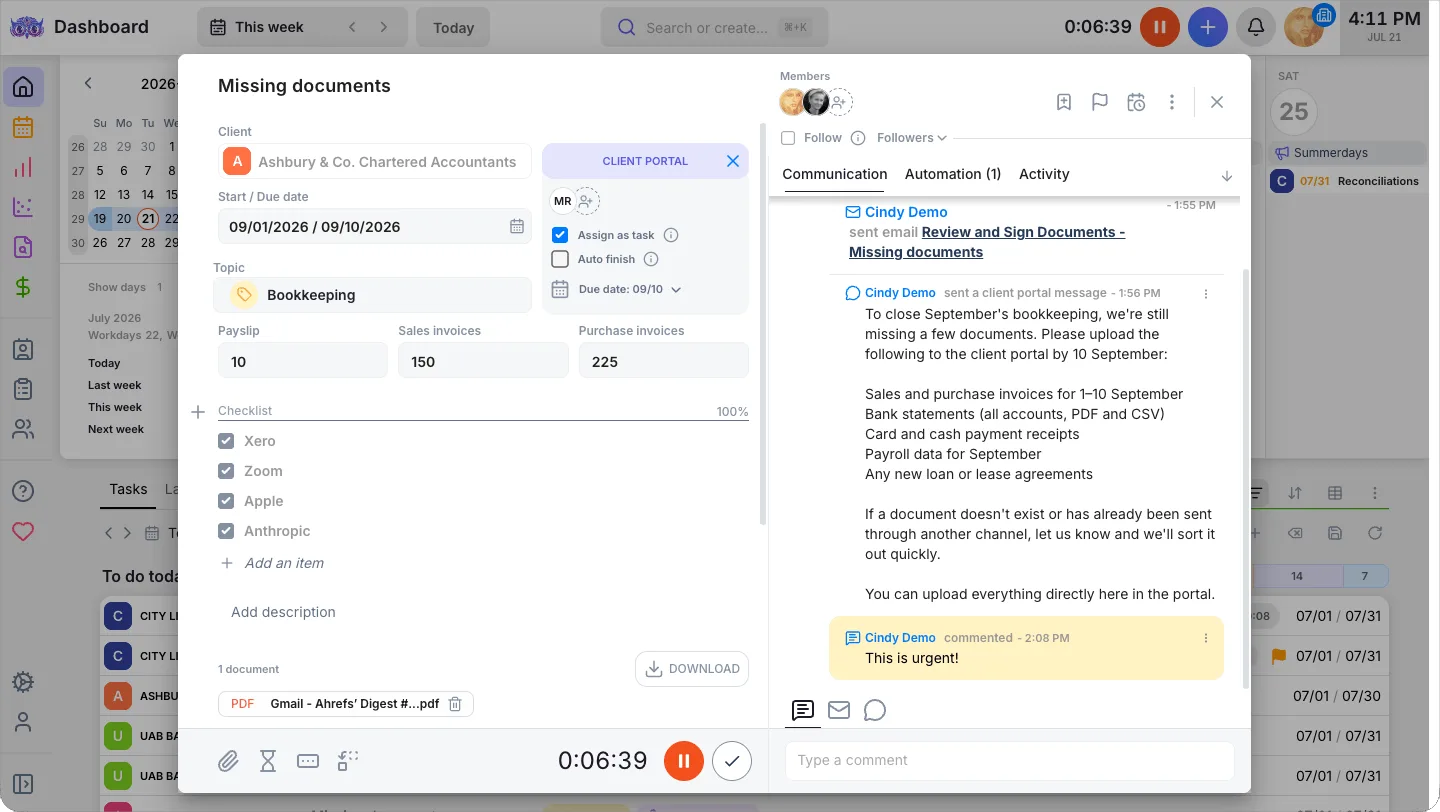Viewport: 1440px width, 812px height.
Task: Uncheck Assign as task
Action: tap(560, 235)
